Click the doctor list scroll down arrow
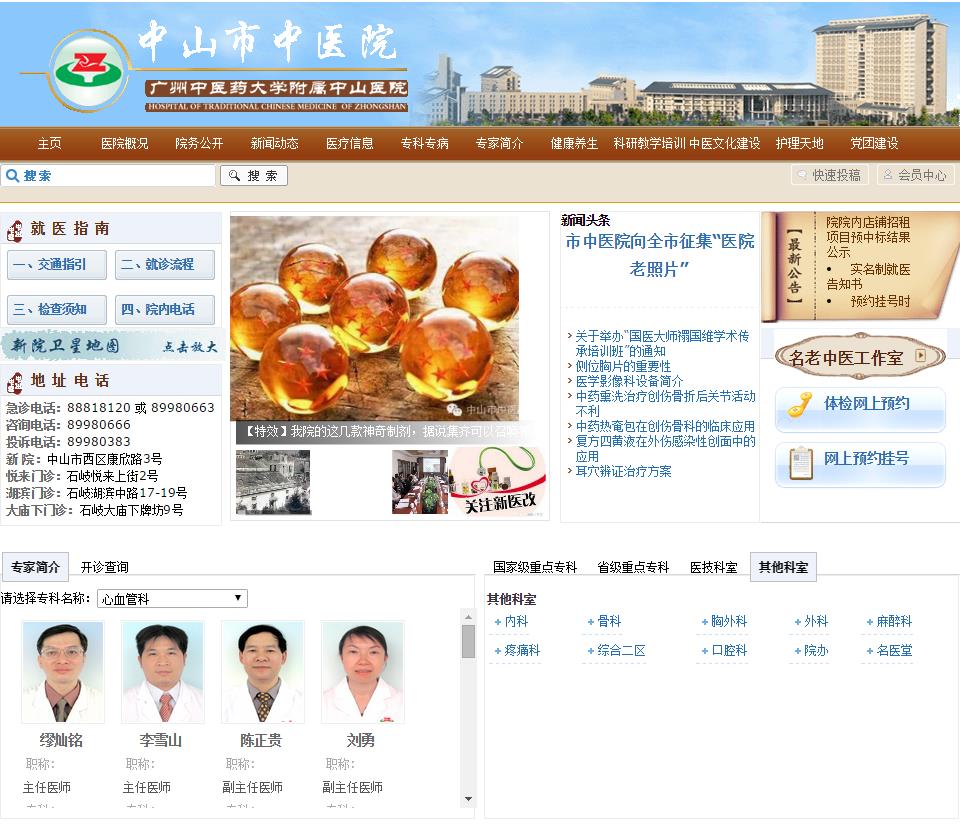 click(468, 799)
